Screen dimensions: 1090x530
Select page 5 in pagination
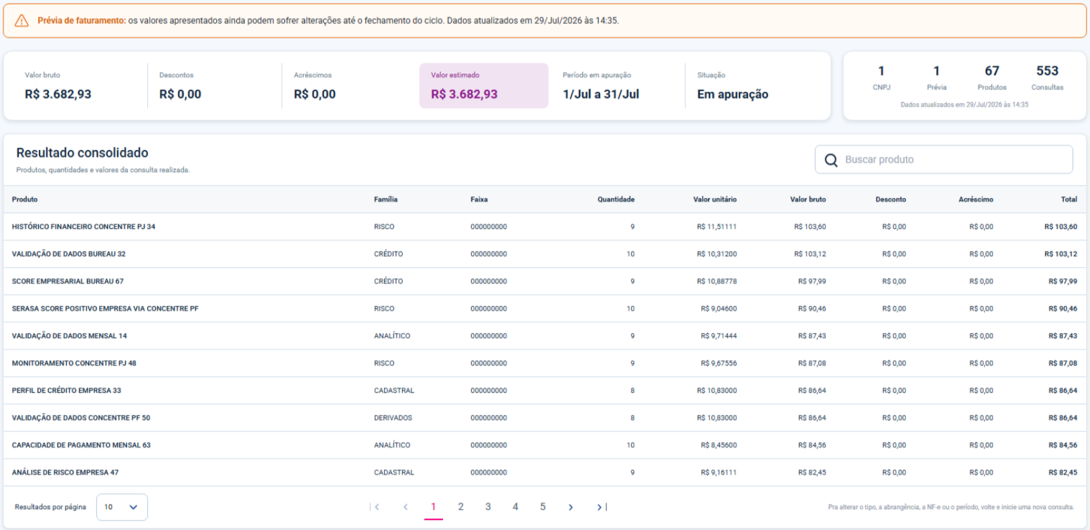tap(543, 507)
